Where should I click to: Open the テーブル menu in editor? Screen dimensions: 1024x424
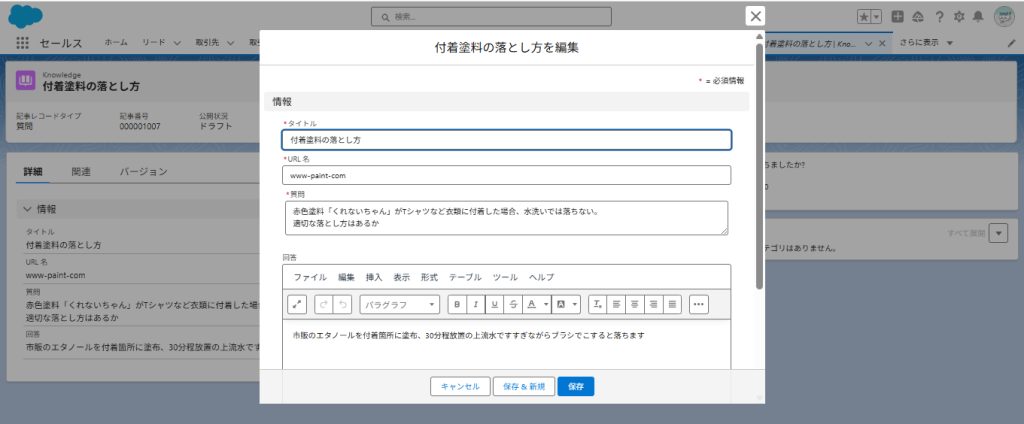click(x=465, y=277)
